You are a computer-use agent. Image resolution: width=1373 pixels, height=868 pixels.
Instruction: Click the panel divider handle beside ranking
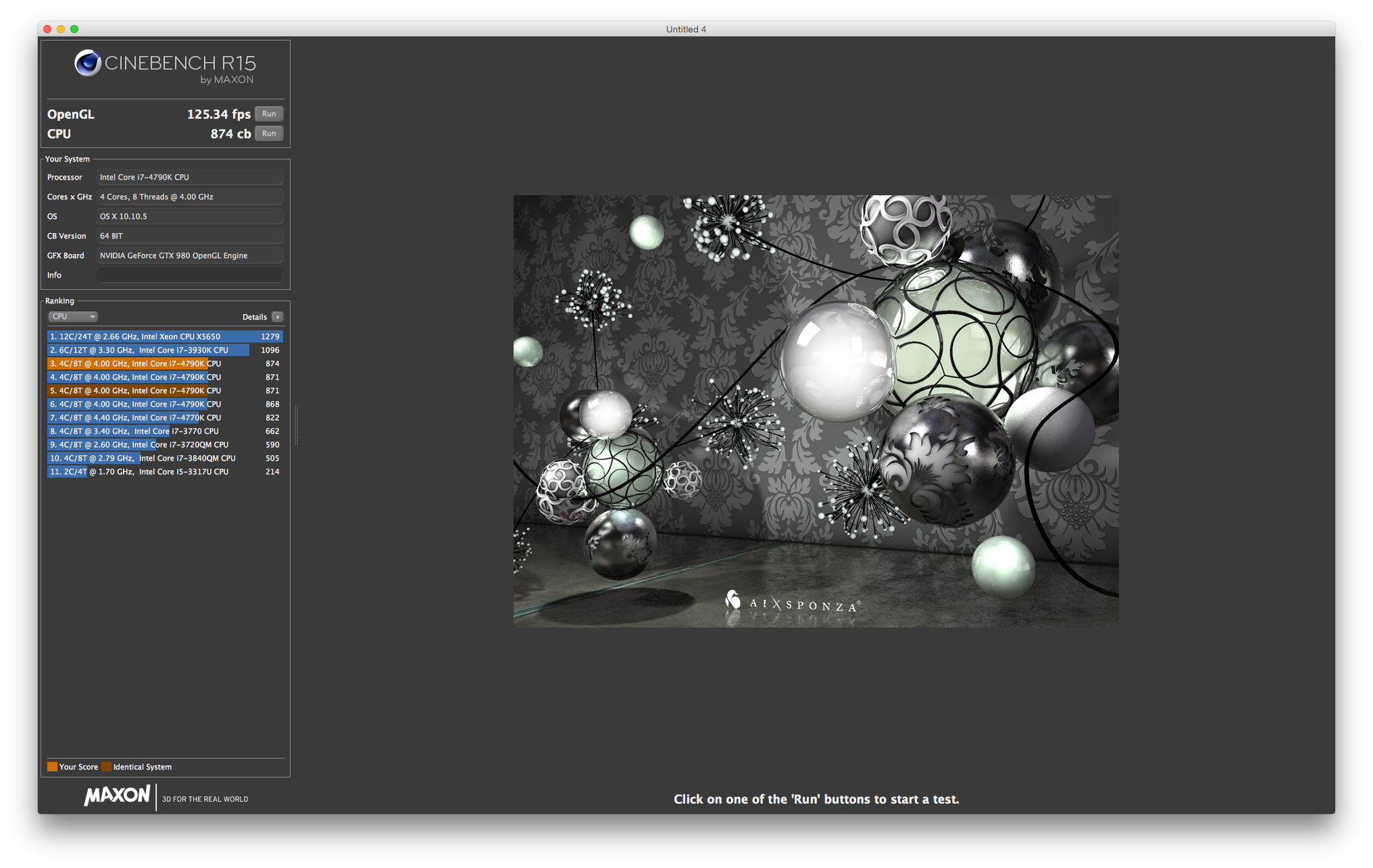tap(296, 424)
